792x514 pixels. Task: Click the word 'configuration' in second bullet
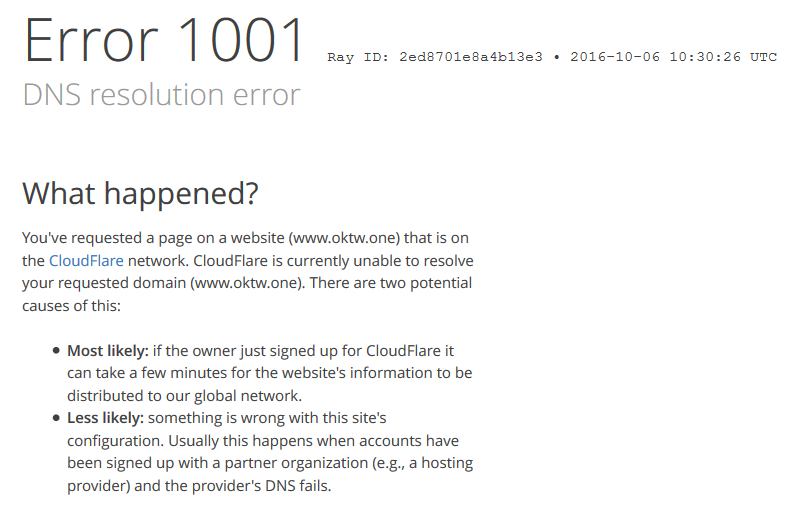(x=115, y=441)
